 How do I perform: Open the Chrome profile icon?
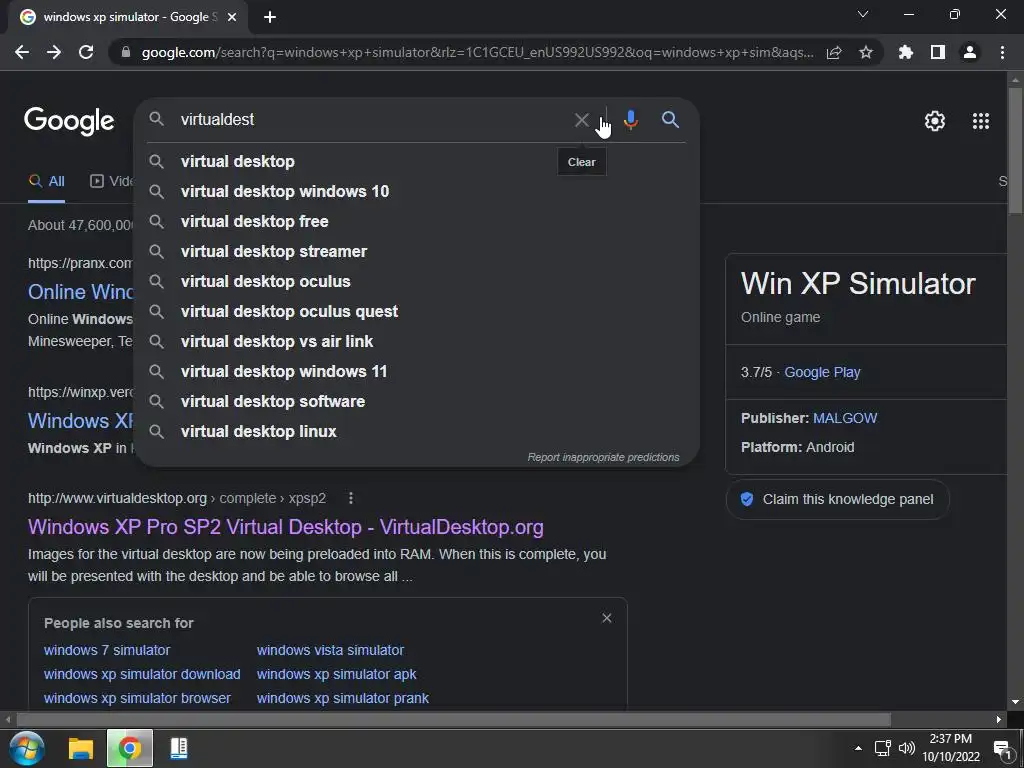click(970, 52)
